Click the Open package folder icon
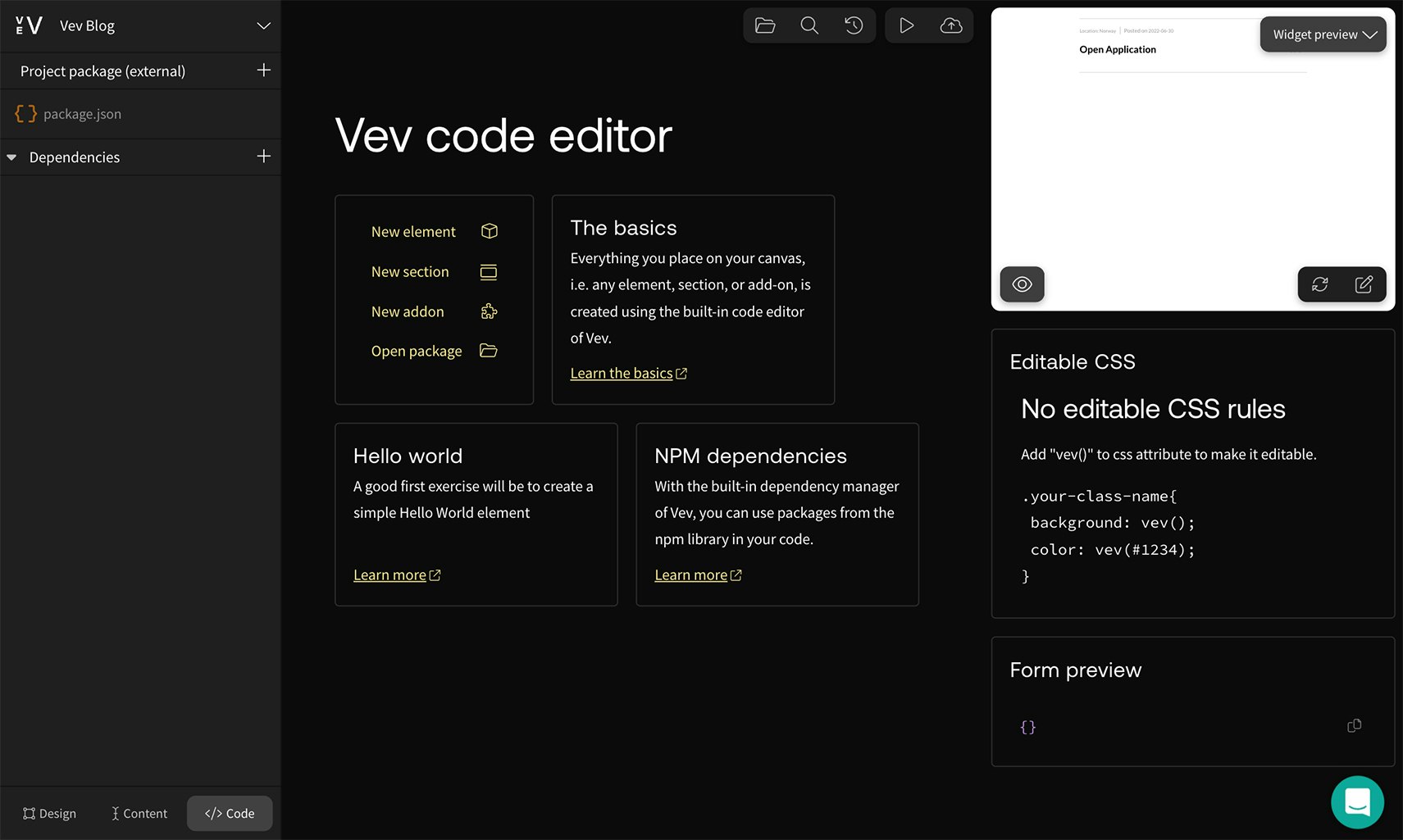This screenshot has width=1403, height=840. (489, 351)
